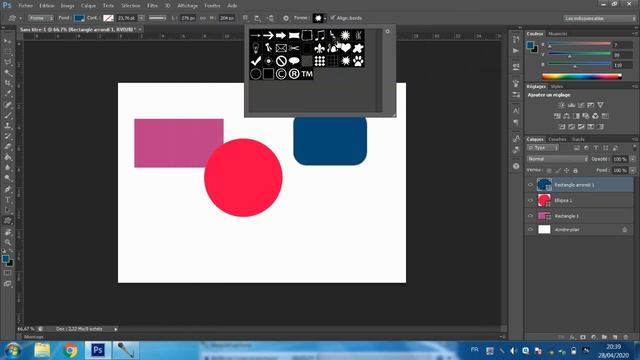The width and height of the screenshot is (640, 360).
Task: Click the fill color Fond swatch
Action: [79, 18]
